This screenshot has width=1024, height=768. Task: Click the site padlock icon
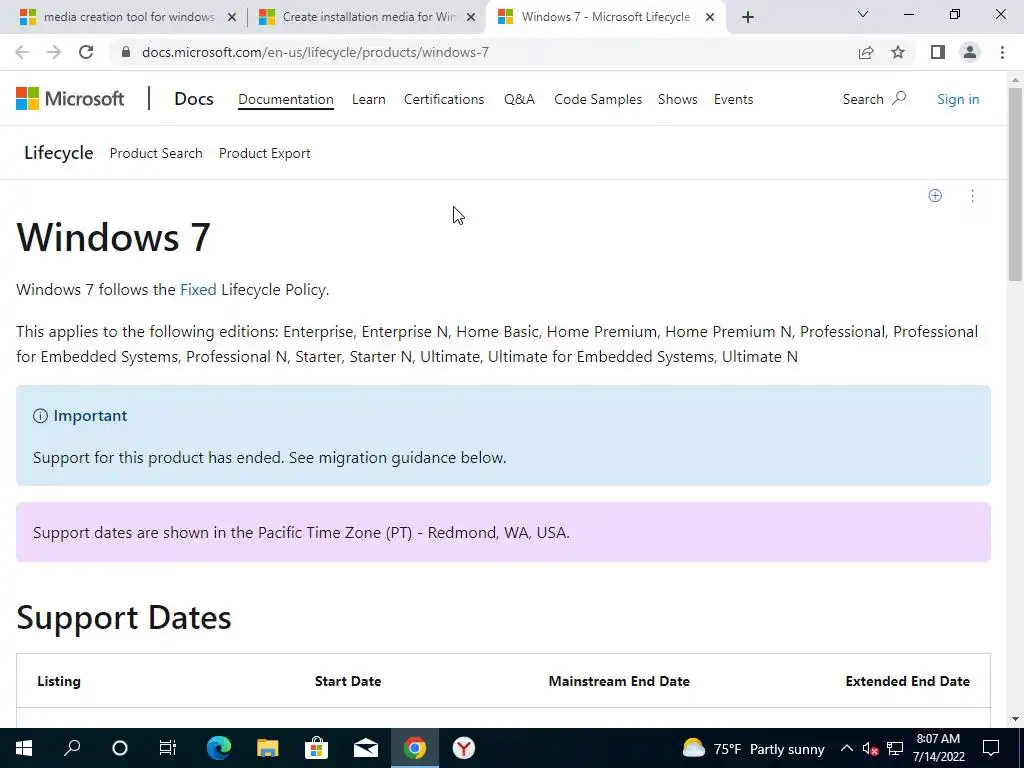point(126,52)
